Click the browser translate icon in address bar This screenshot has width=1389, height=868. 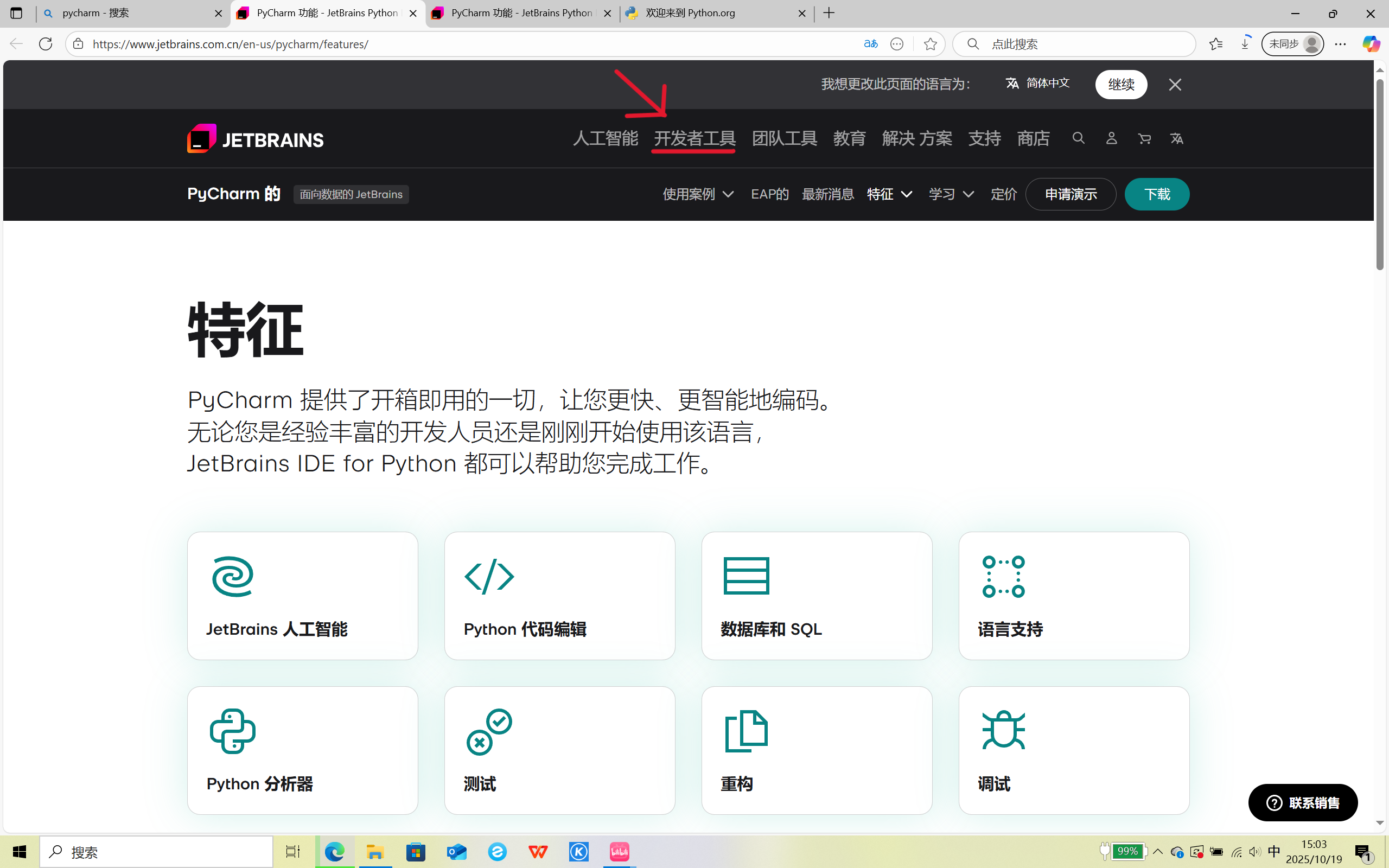point(870,44)
